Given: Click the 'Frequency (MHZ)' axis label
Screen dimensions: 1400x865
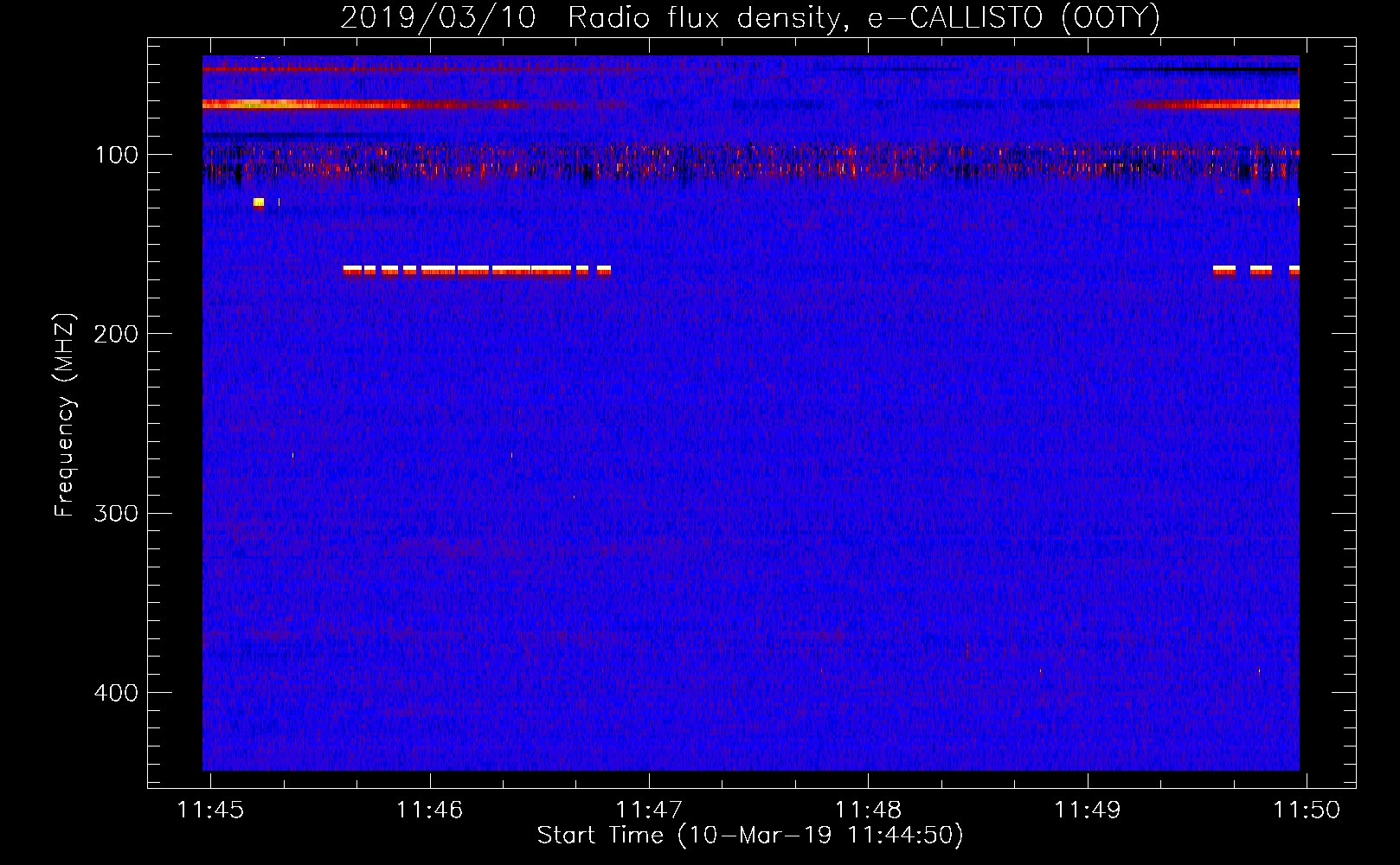Looking at the screenshot, I should coord(65,414).
